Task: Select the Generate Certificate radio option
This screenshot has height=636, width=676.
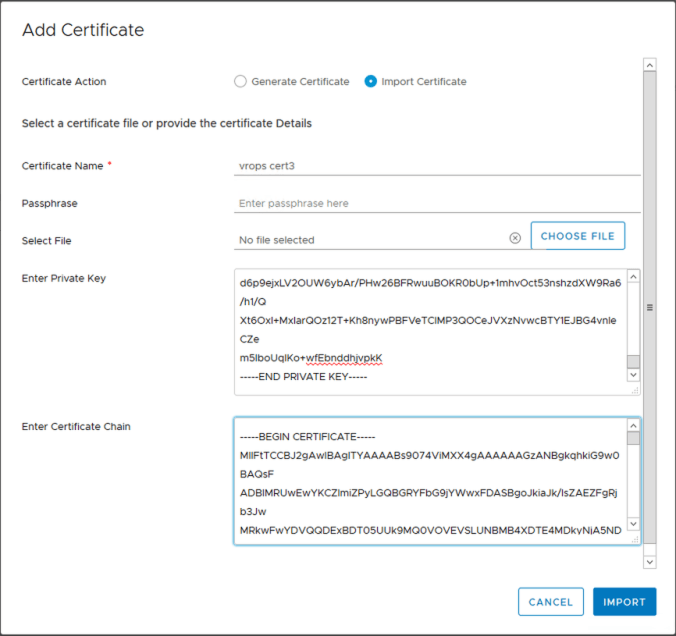Action: click(x=240, y=82)
